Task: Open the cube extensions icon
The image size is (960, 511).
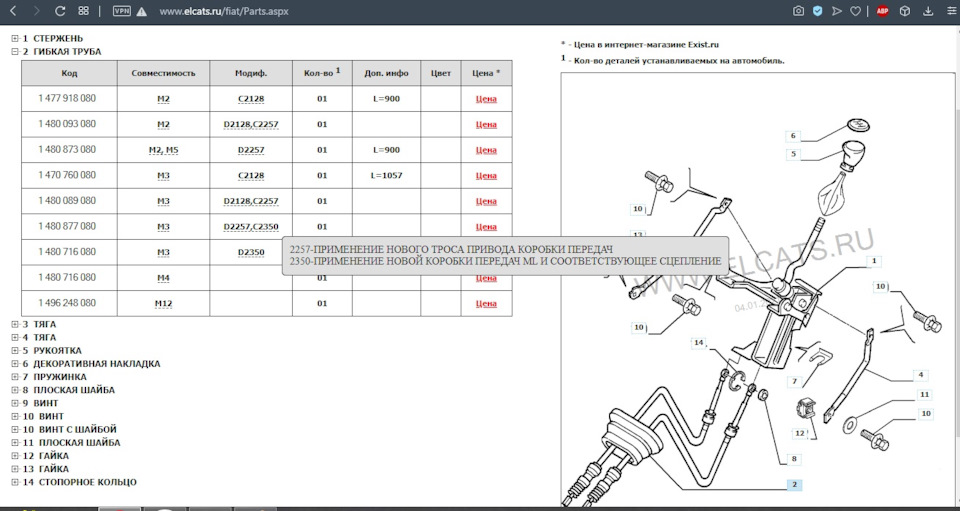Action: (x=905, y=11)
